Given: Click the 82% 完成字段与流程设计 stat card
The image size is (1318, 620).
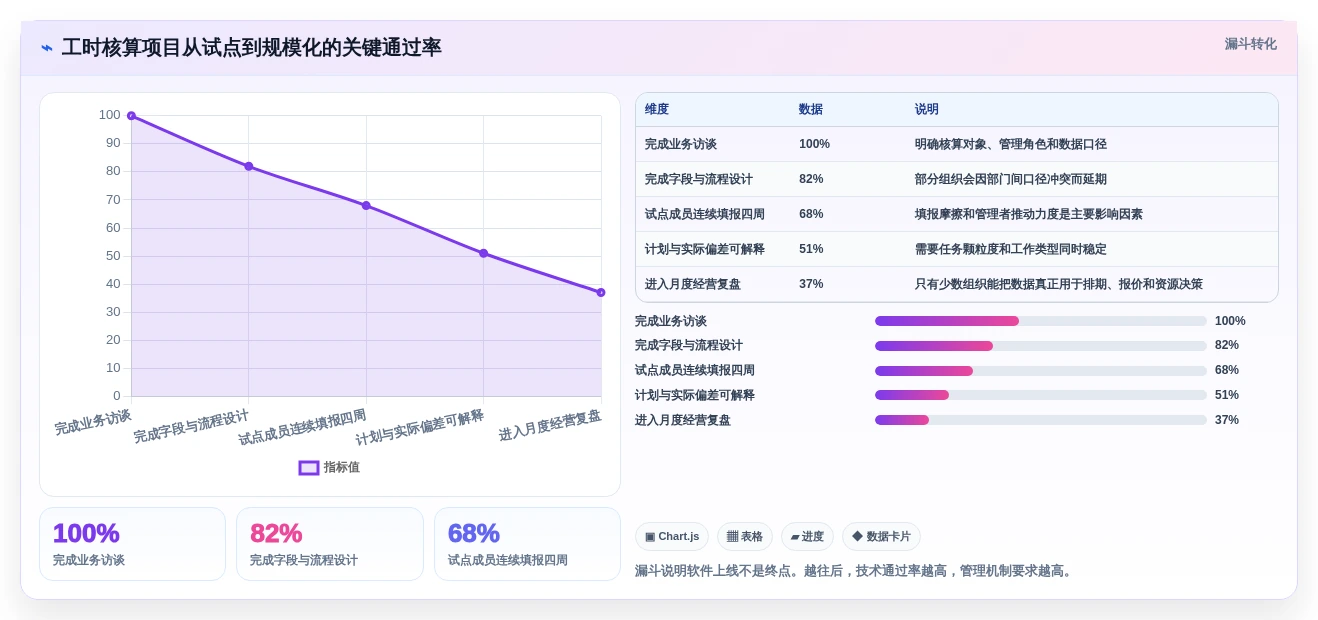Looking at the screenshot, I should (330, 544).
